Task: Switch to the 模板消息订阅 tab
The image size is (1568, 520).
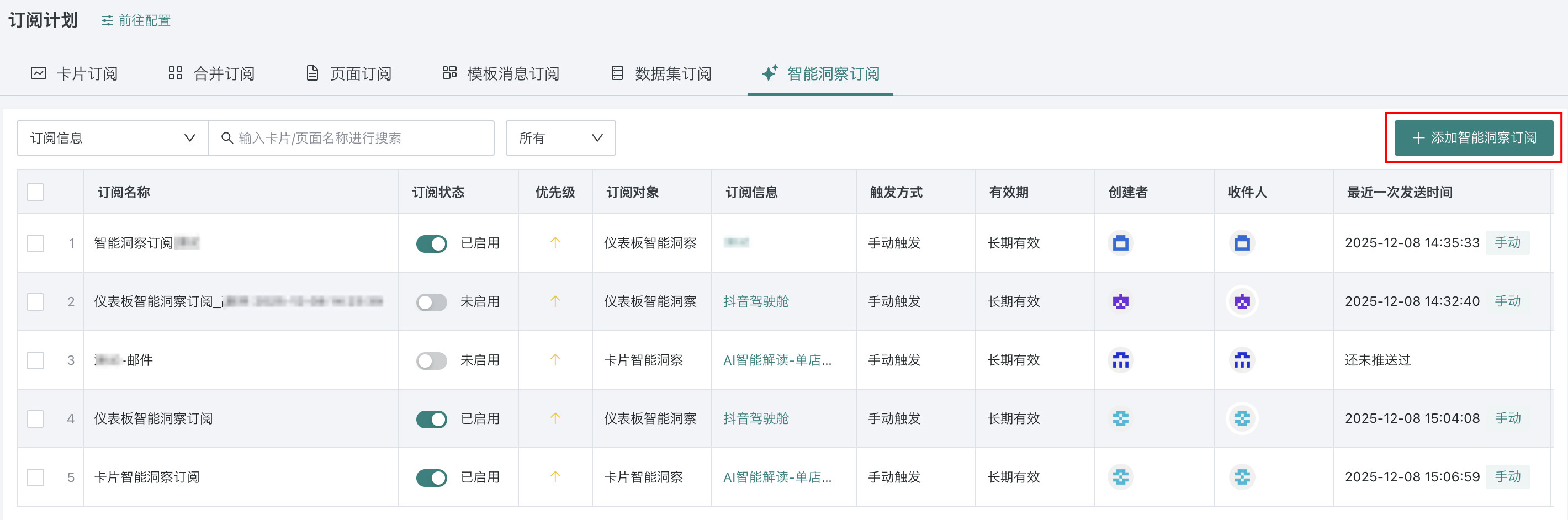Action: (x=500, y=73)
